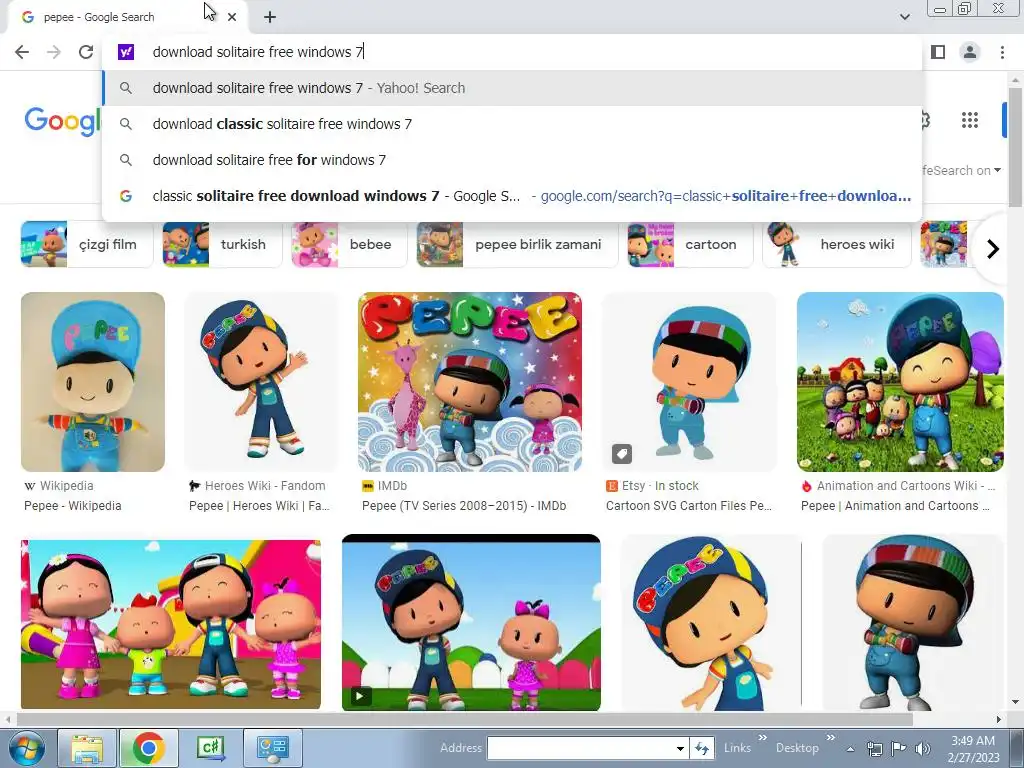Viewport: 1024px width, 768px height.
Task: Open the network status tray icon
Action: [x=874, y=749]
